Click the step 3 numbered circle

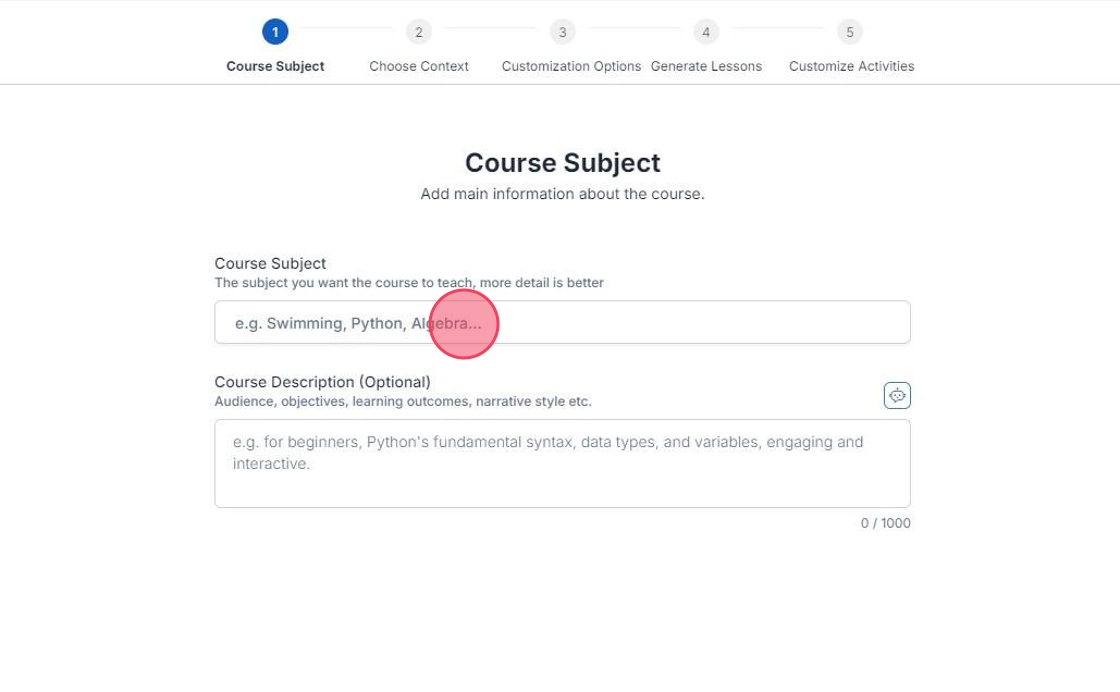(x=562, y=32)
